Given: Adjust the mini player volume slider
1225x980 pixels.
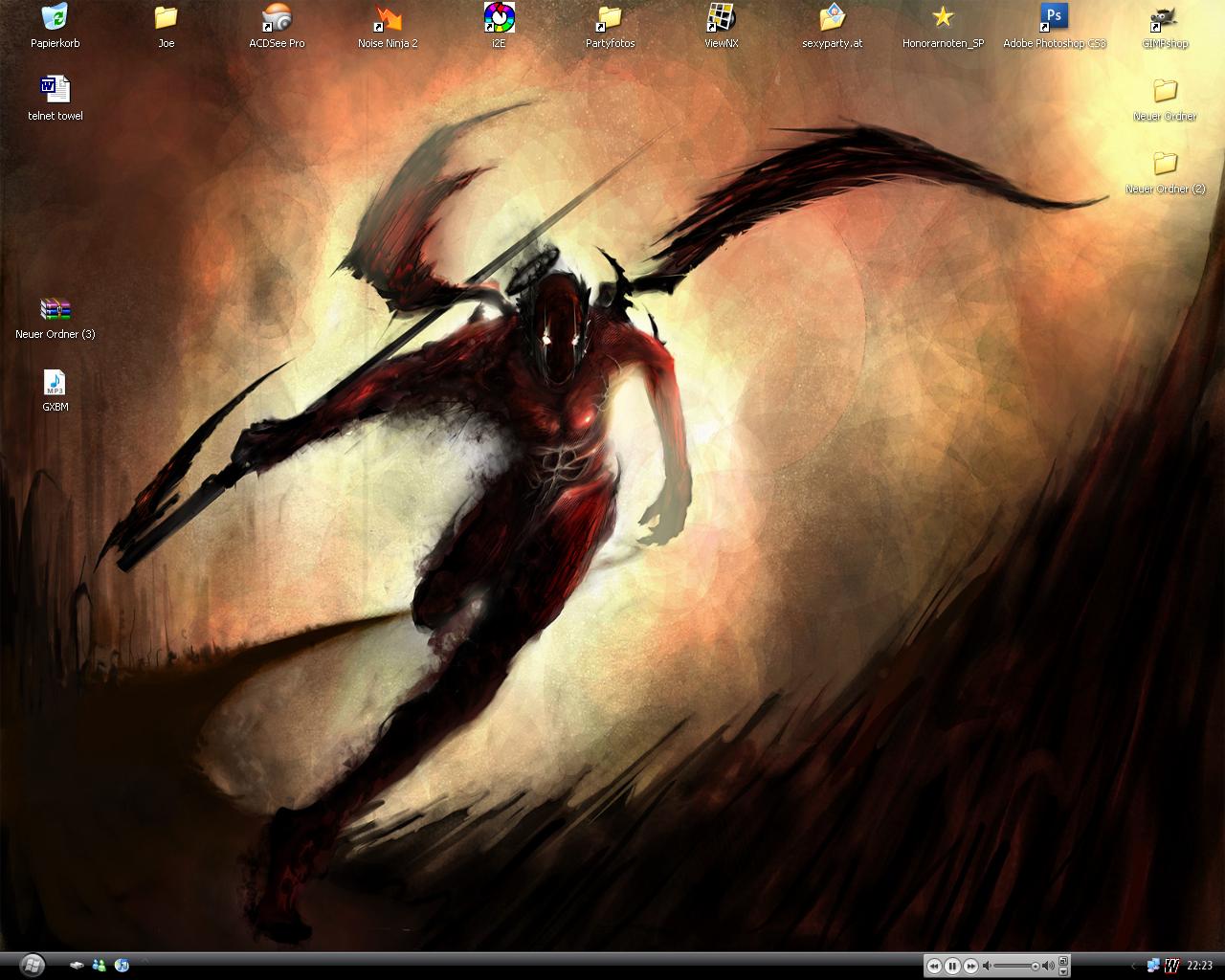Looking at the screenshot, I should (1017, 966).
